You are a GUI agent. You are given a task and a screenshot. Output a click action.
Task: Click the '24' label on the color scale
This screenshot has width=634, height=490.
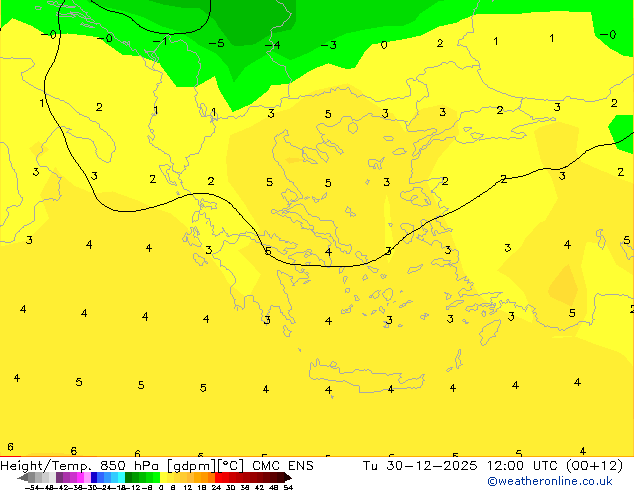click(216, 488)
